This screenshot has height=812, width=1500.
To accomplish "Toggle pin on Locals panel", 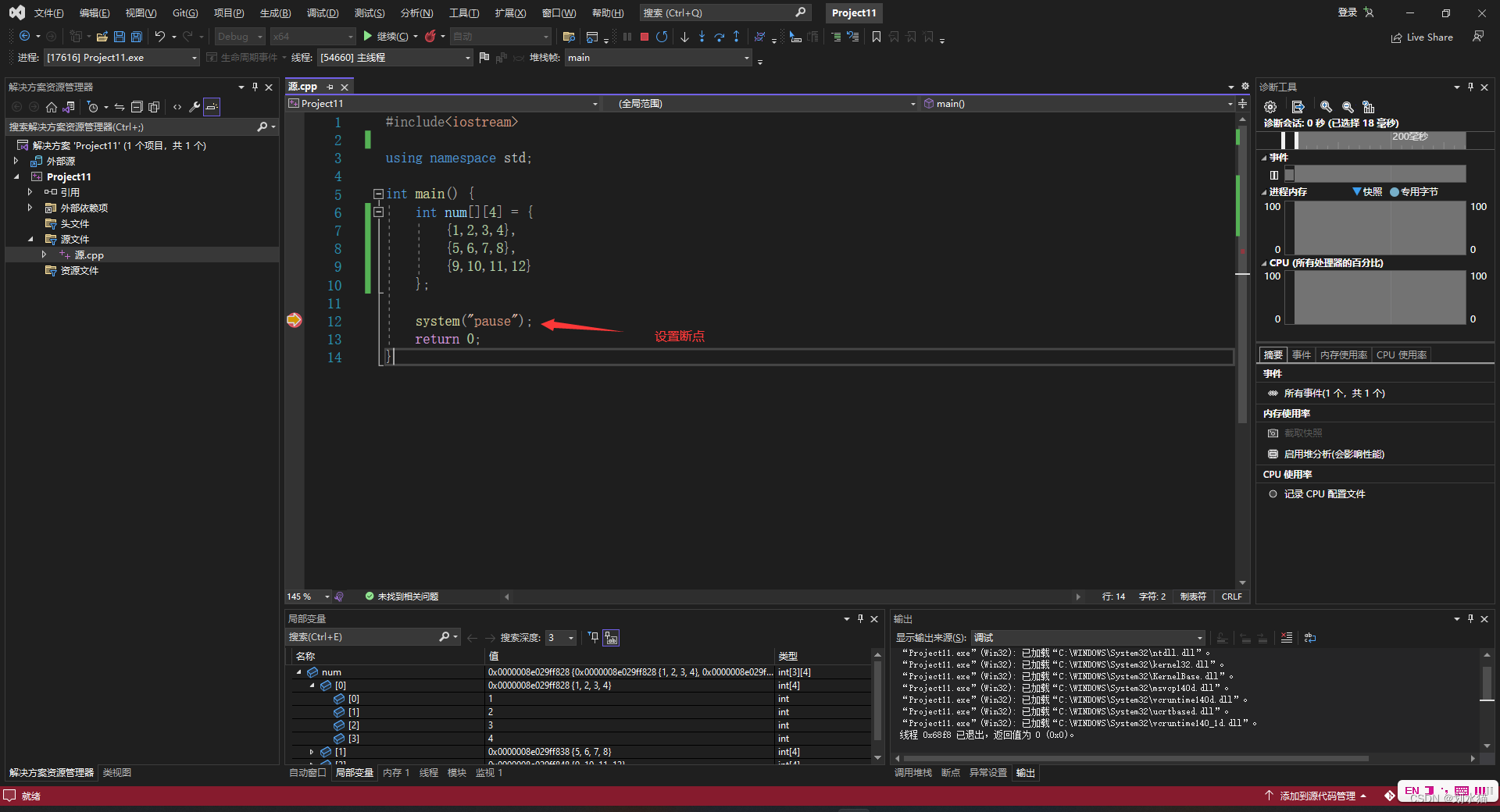I will 860,619.
